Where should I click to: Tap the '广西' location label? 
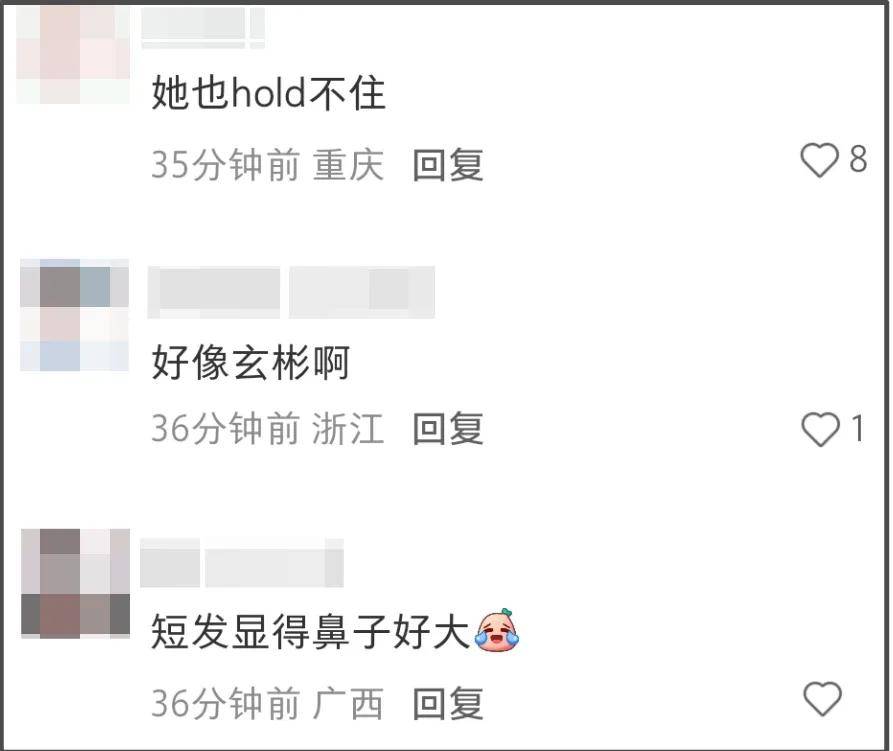pos(347,704)
